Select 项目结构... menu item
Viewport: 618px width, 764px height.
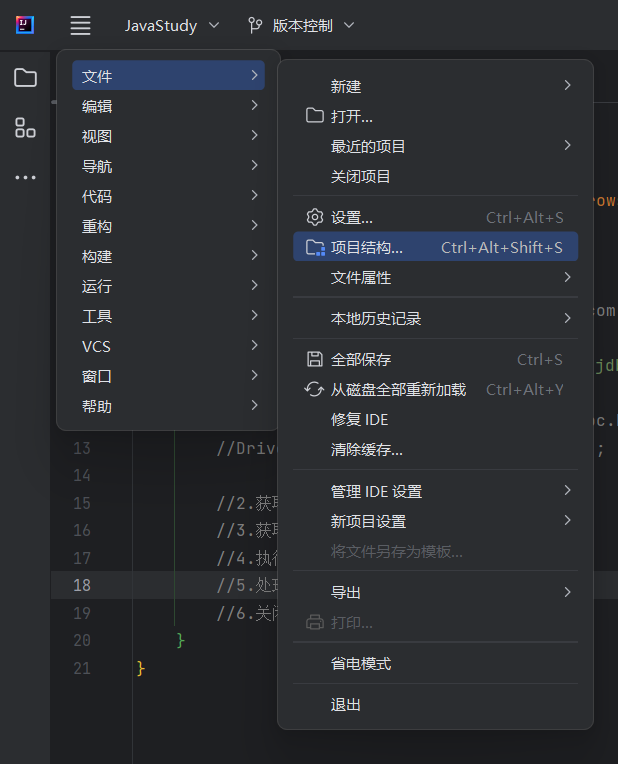pos(436,247)
